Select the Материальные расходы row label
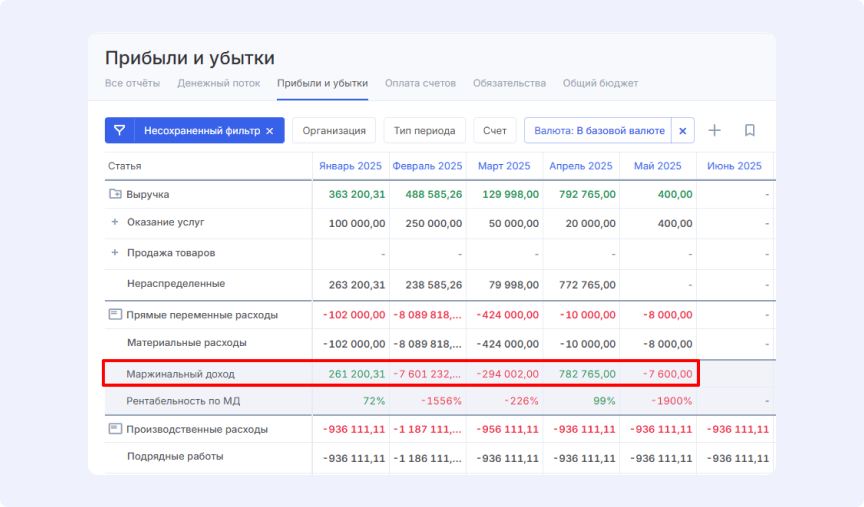The width and height of the screenshot is (864, 507). point(187,343)
